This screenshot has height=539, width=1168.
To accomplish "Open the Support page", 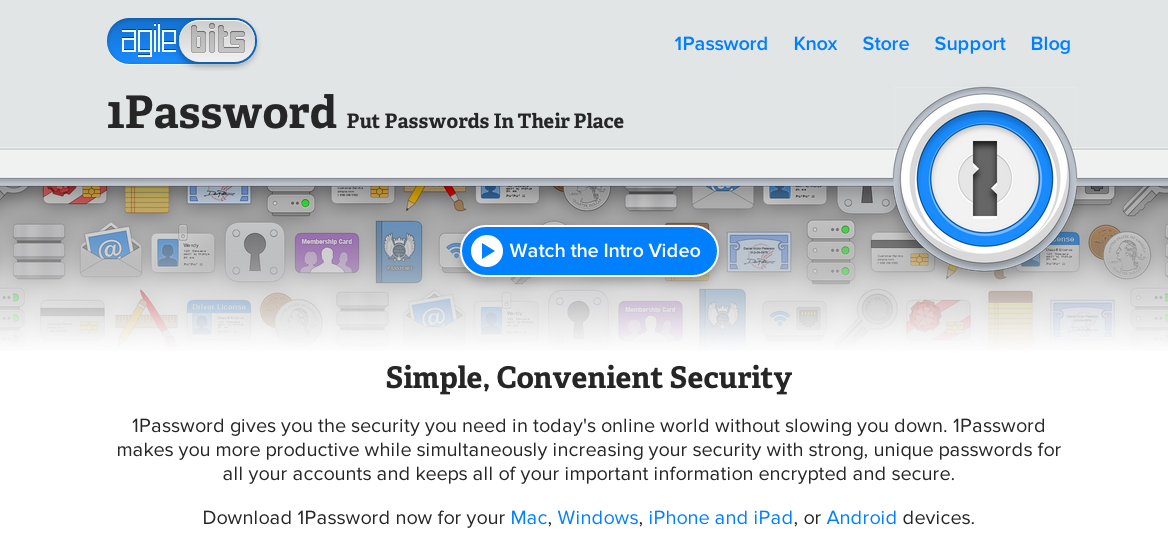I will (x=970, y=44).
